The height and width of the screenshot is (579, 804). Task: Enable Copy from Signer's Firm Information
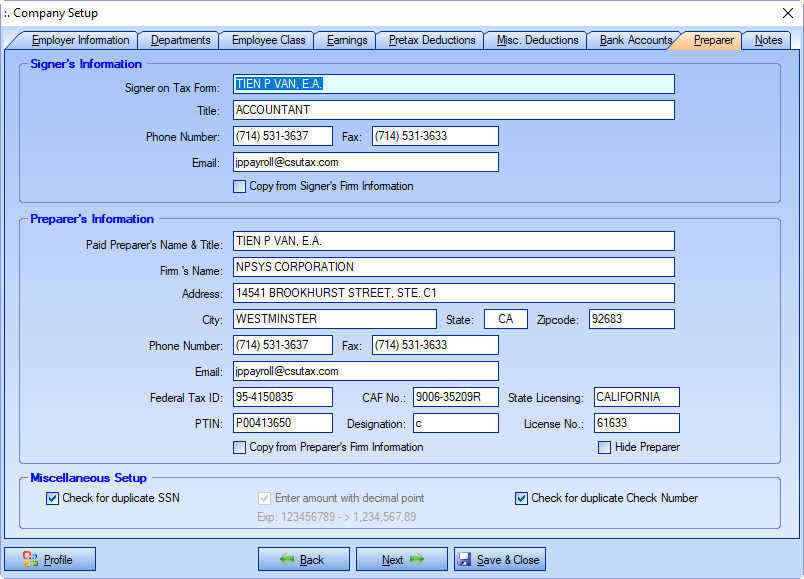[240, 186]
